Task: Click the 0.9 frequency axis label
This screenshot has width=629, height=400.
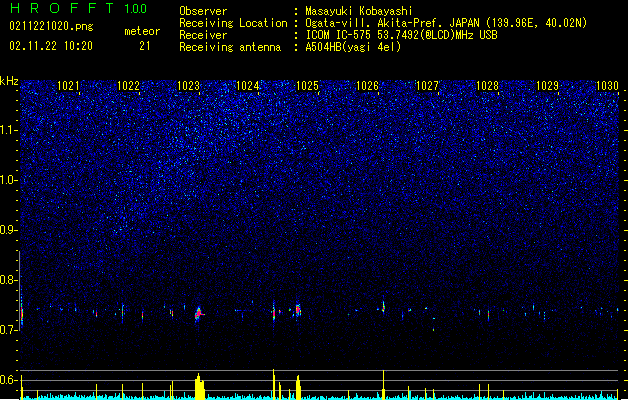Action: point(9,230)
